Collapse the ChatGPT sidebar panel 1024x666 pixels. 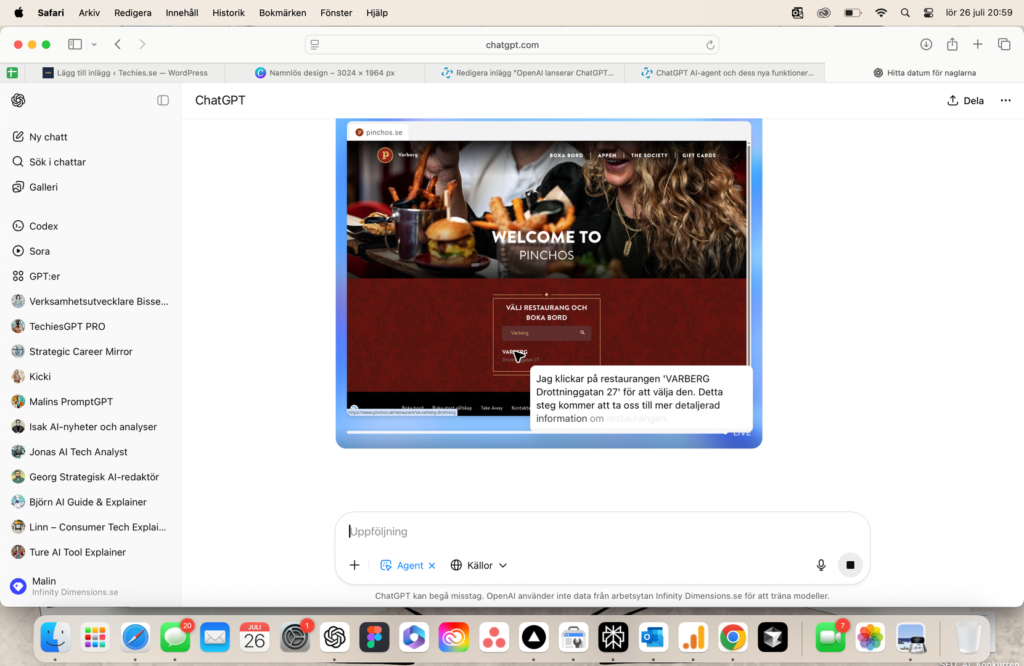(163, 100)
